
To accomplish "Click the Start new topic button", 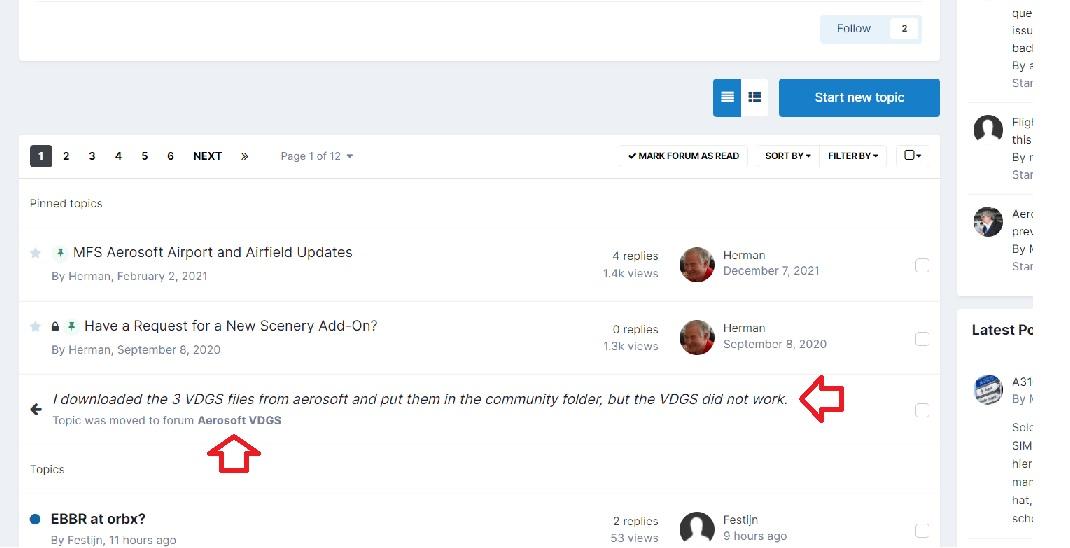I will point(859,98).
